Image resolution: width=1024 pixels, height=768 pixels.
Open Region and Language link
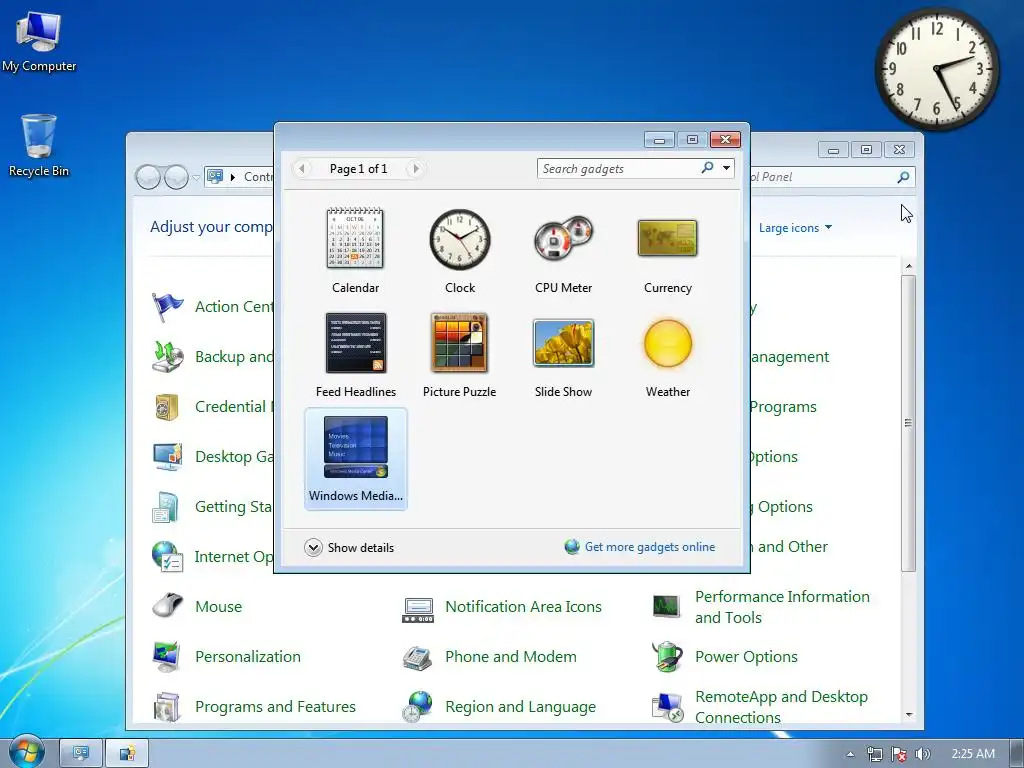pos(520,707)
